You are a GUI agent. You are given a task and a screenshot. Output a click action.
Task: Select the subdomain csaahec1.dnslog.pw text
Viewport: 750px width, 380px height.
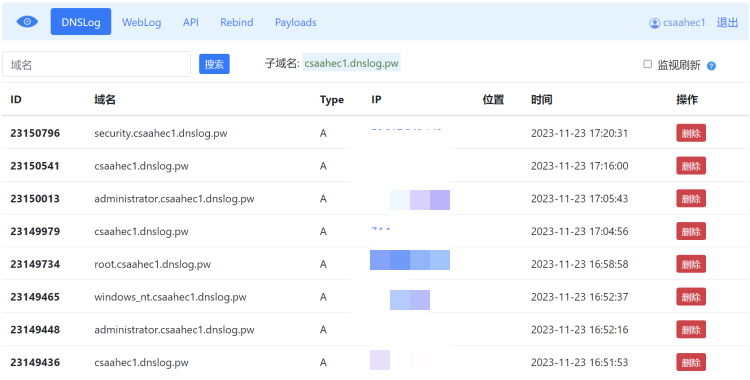point(351,63)
